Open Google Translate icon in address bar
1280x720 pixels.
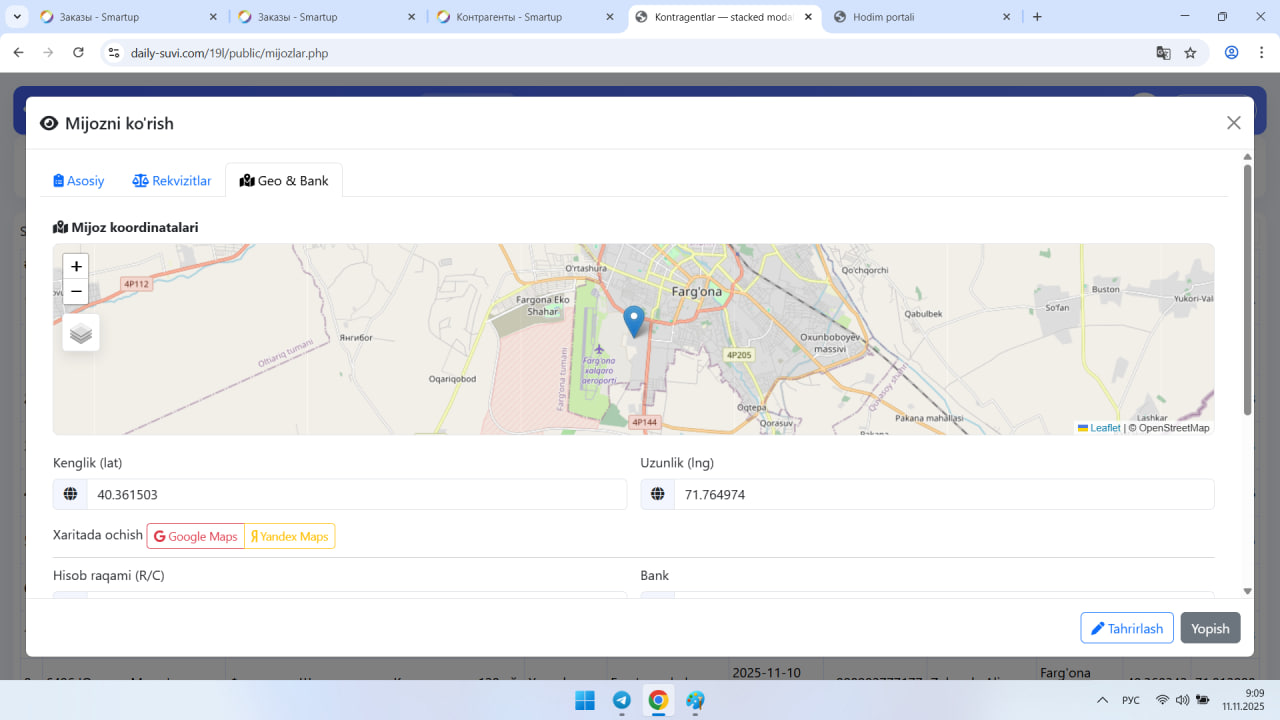[1163, 53]
